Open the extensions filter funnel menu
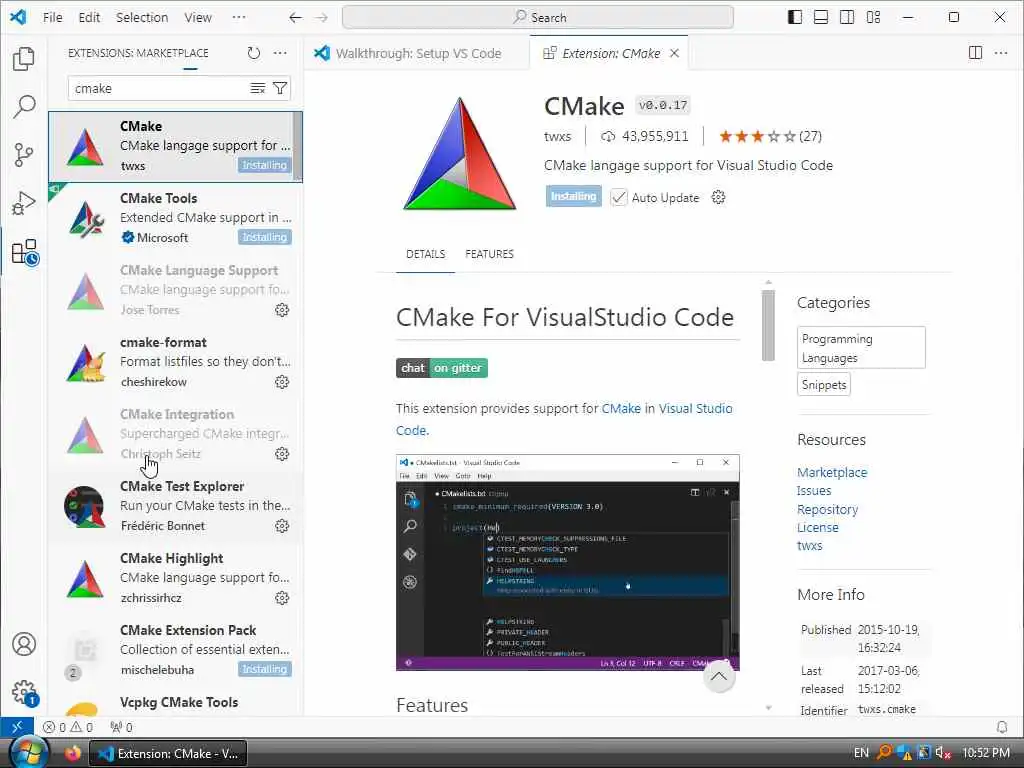The image size is (1024, 768). [280, 88]
